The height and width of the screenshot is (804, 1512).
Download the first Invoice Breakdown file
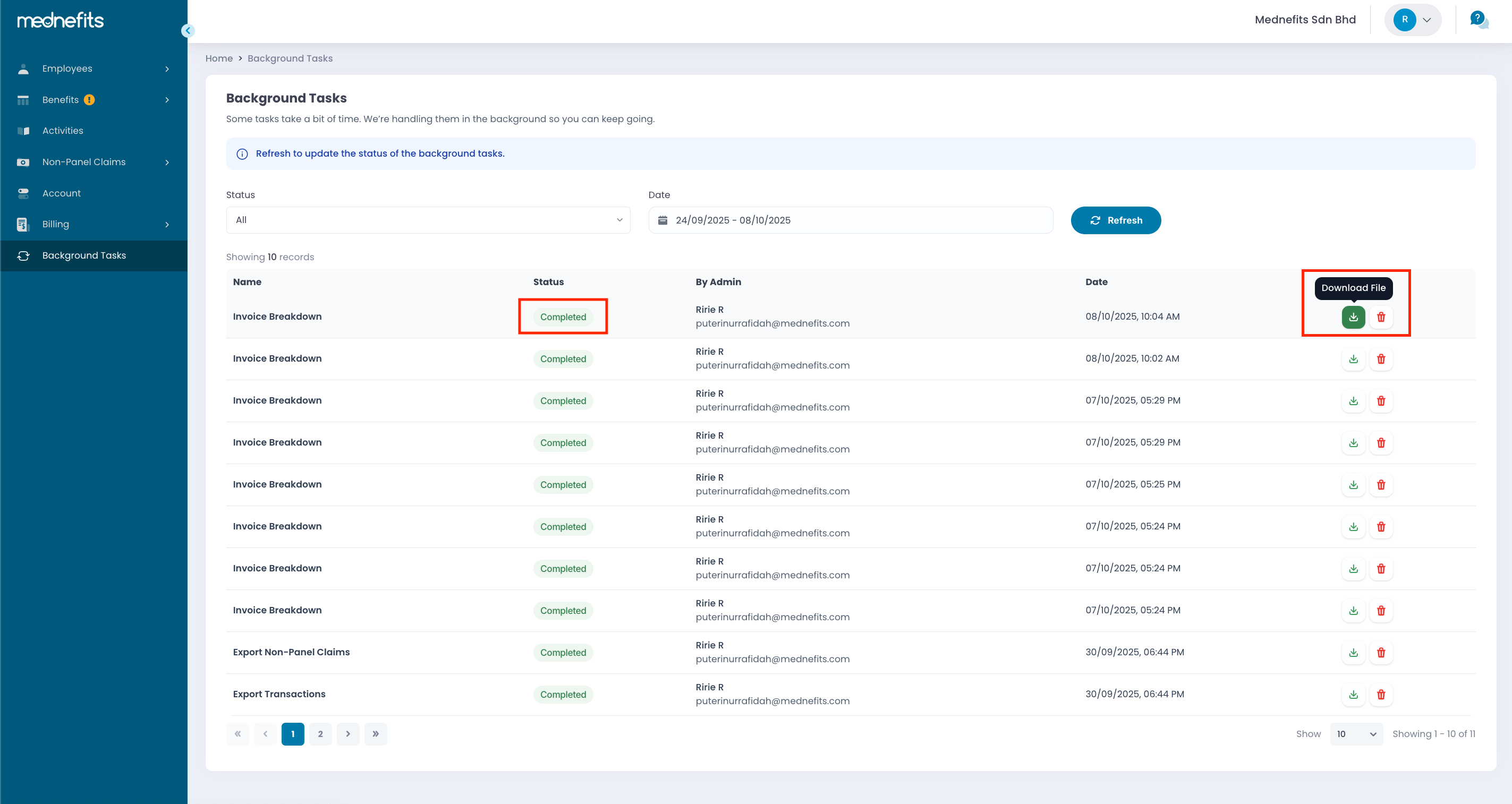coord(1353,317)
